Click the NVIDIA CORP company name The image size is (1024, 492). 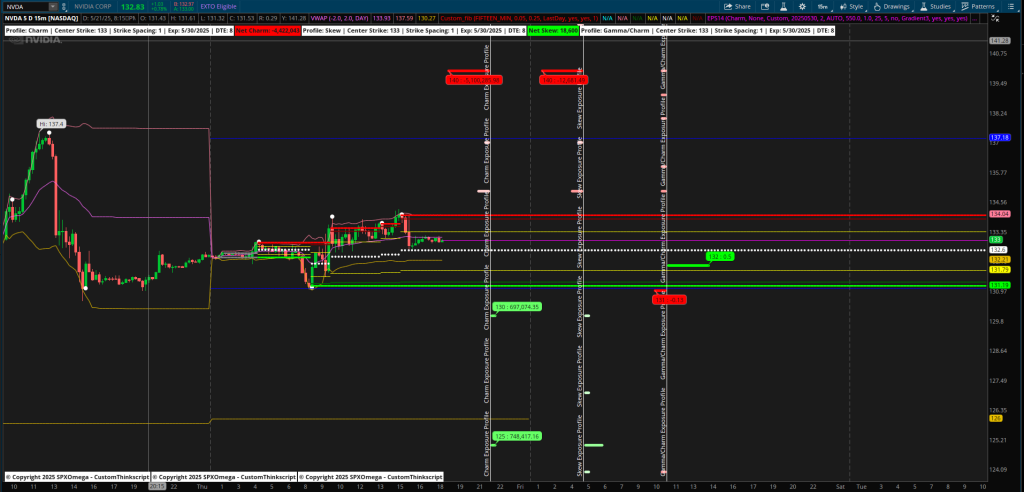(91, 6)
